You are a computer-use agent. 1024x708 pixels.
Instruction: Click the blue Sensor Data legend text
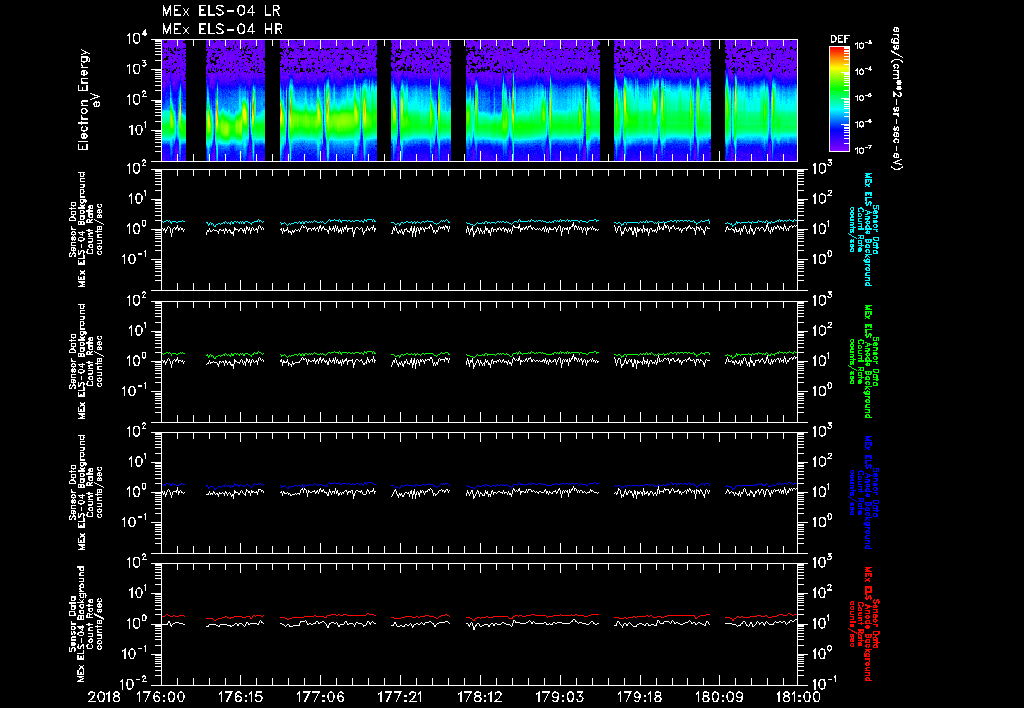tap(877, 492)
